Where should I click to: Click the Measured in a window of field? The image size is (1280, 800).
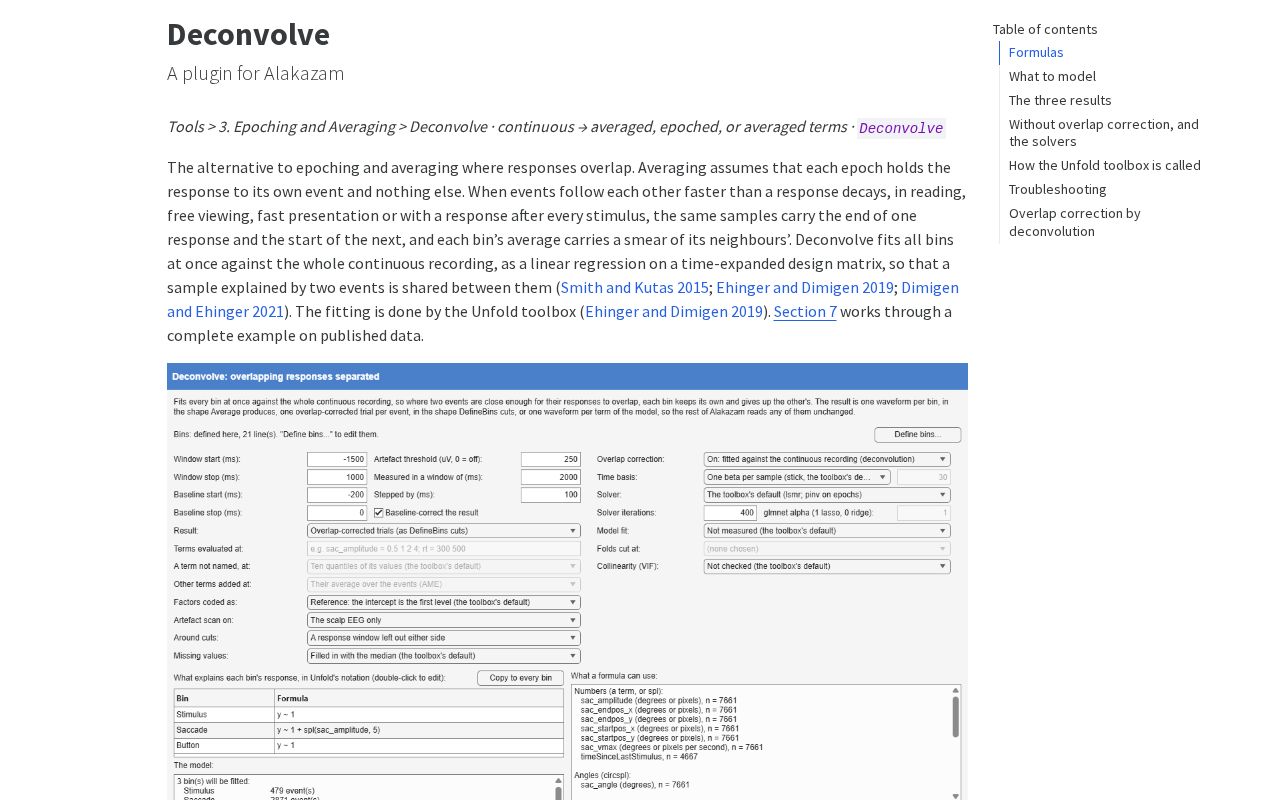pos(551,477)
